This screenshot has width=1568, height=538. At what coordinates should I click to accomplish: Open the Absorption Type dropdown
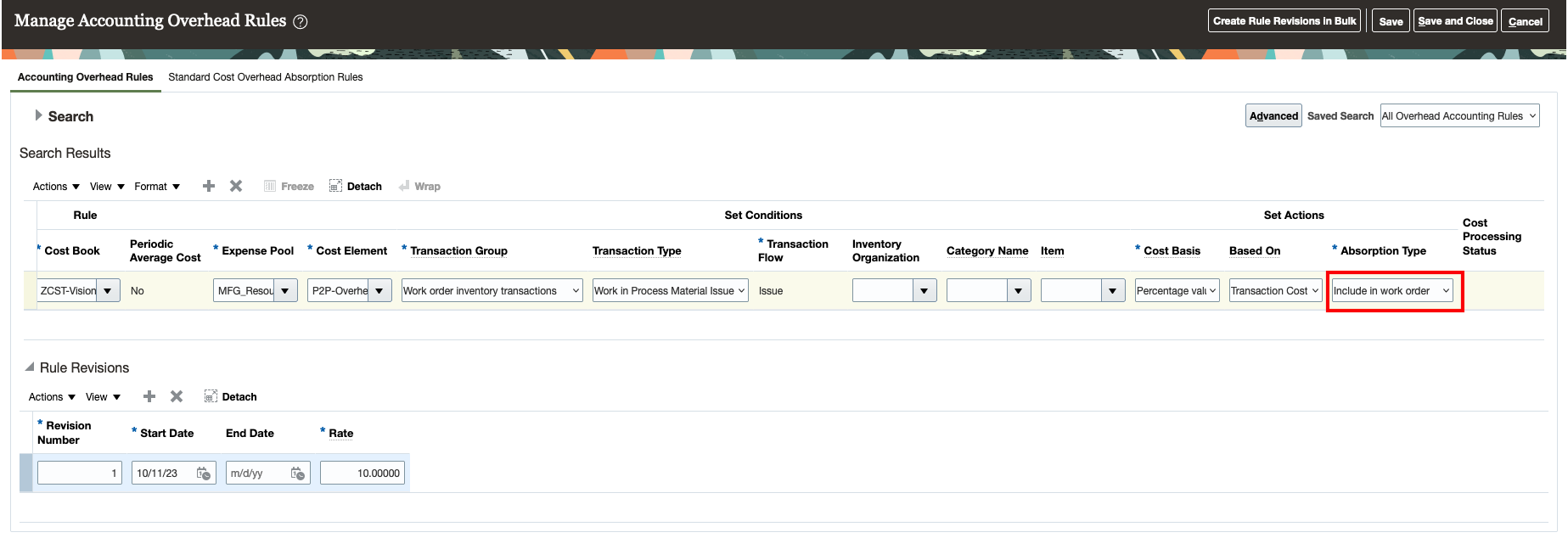tap(1392, 291)
